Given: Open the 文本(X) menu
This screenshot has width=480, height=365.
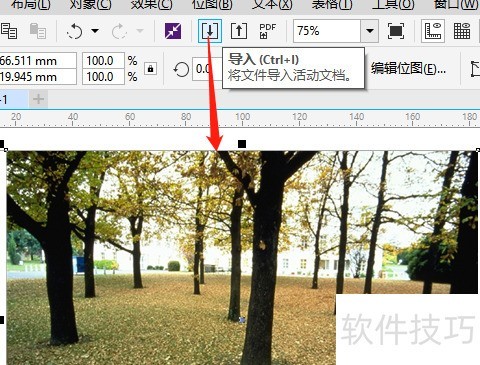Looking at the screenshot, I should pos(272,5).
